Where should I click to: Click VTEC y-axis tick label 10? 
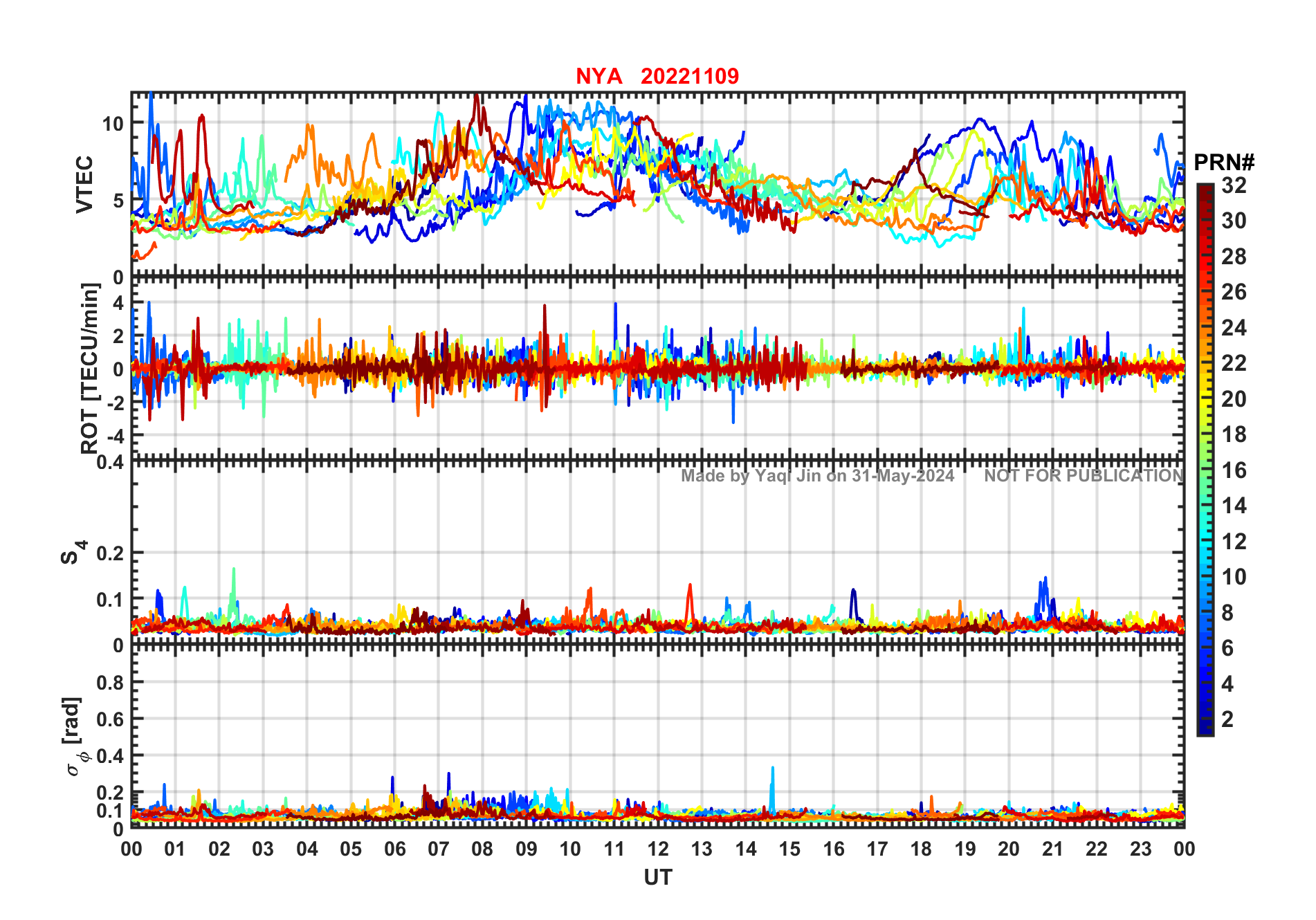(x=113, y=124)
